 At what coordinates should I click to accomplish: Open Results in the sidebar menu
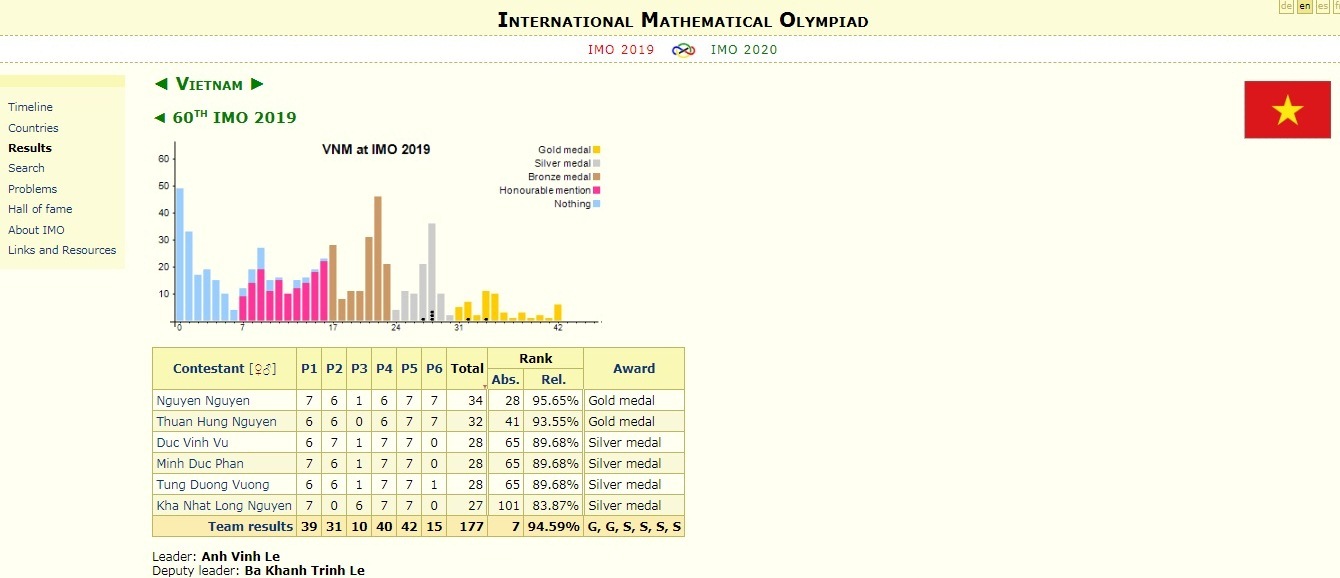click(30, 148)
